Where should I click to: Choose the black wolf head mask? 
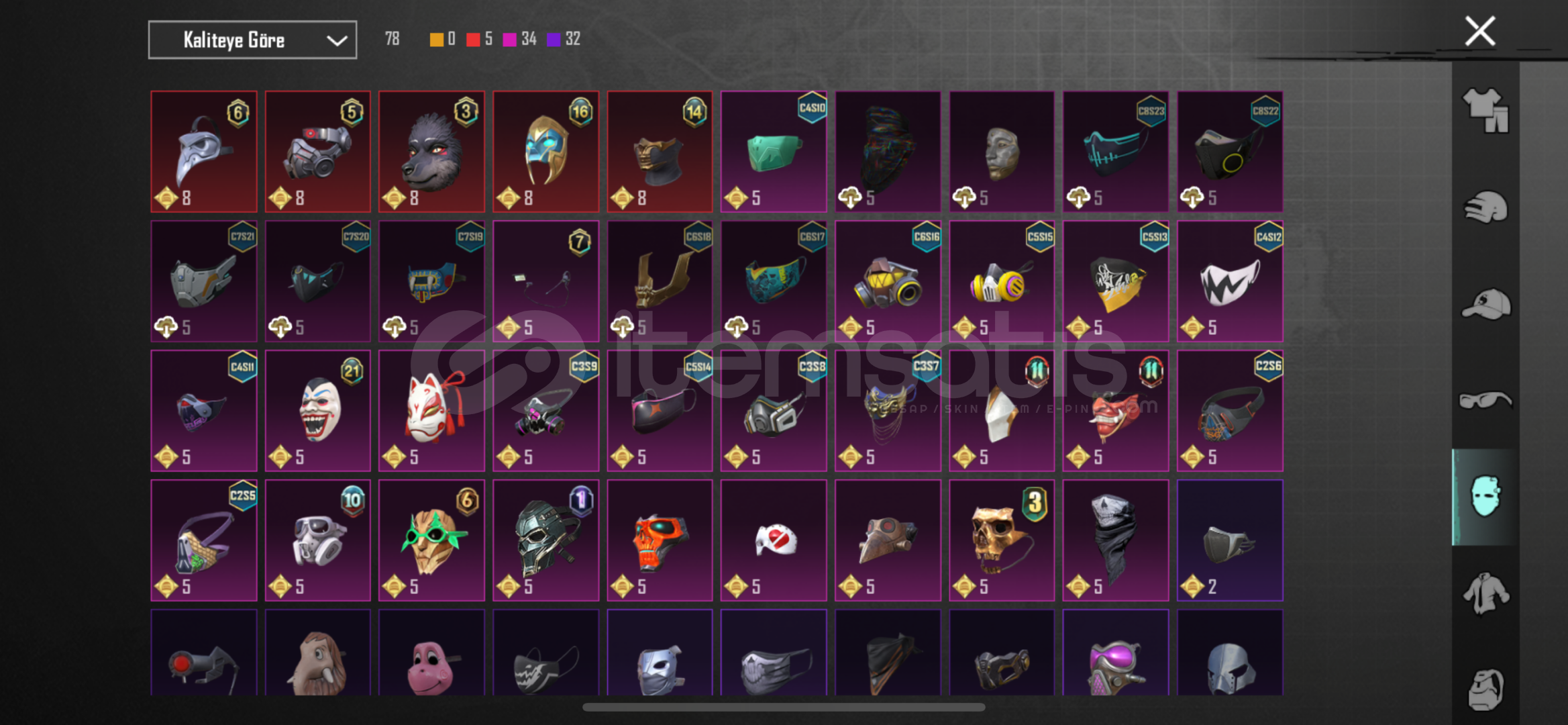pyautogui.click(x=431, y=152)
